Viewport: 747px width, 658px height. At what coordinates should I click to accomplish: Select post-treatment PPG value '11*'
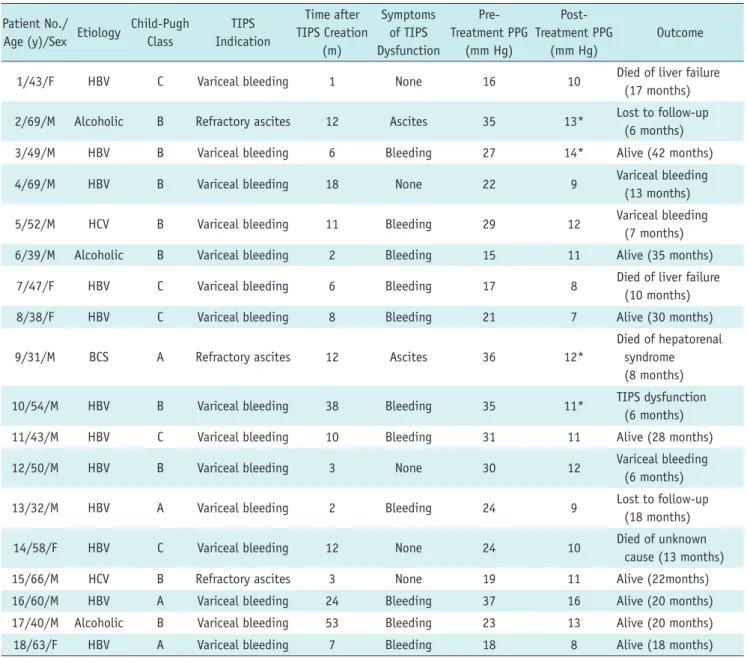(574, 406)
